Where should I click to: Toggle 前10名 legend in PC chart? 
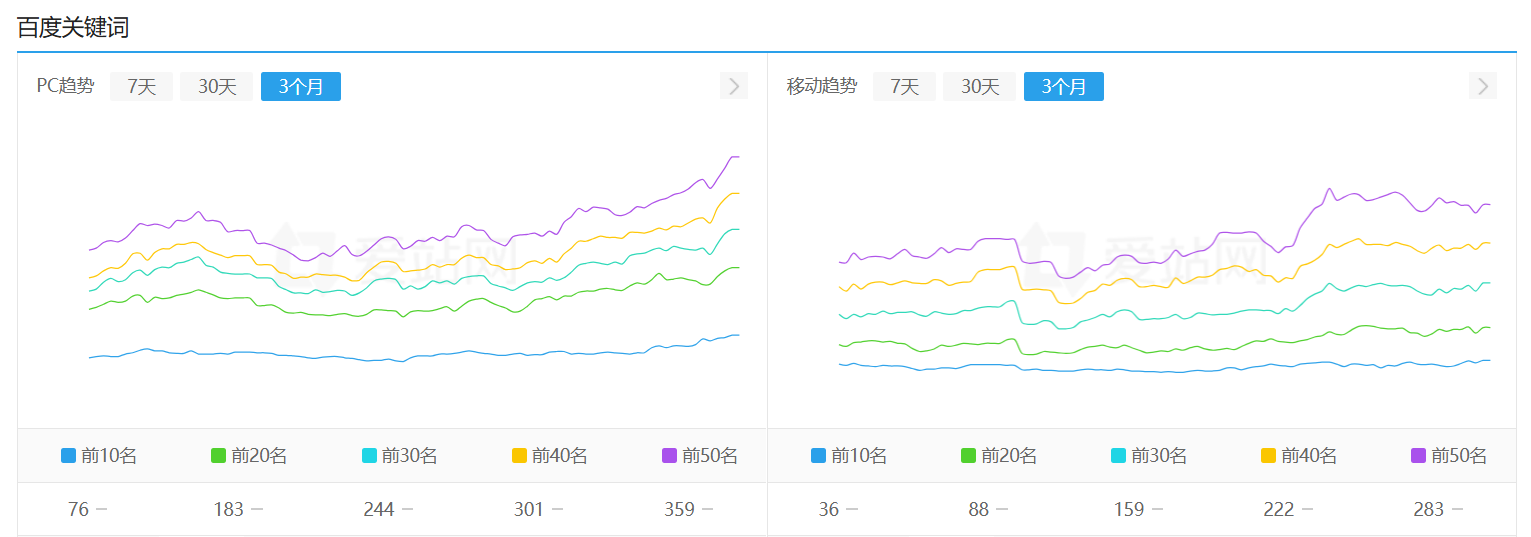(x=98, y=456)
